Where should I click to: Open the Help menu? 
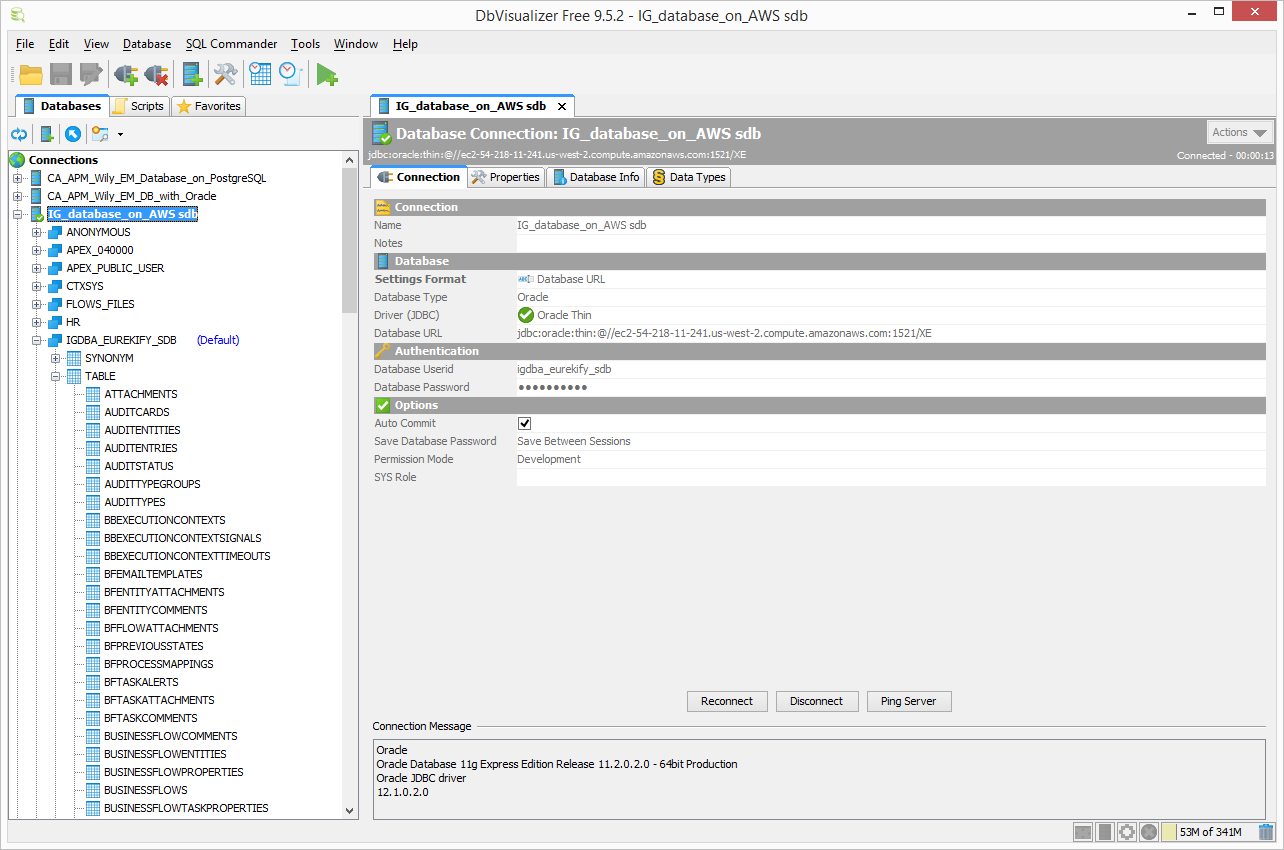click(405, 44)
